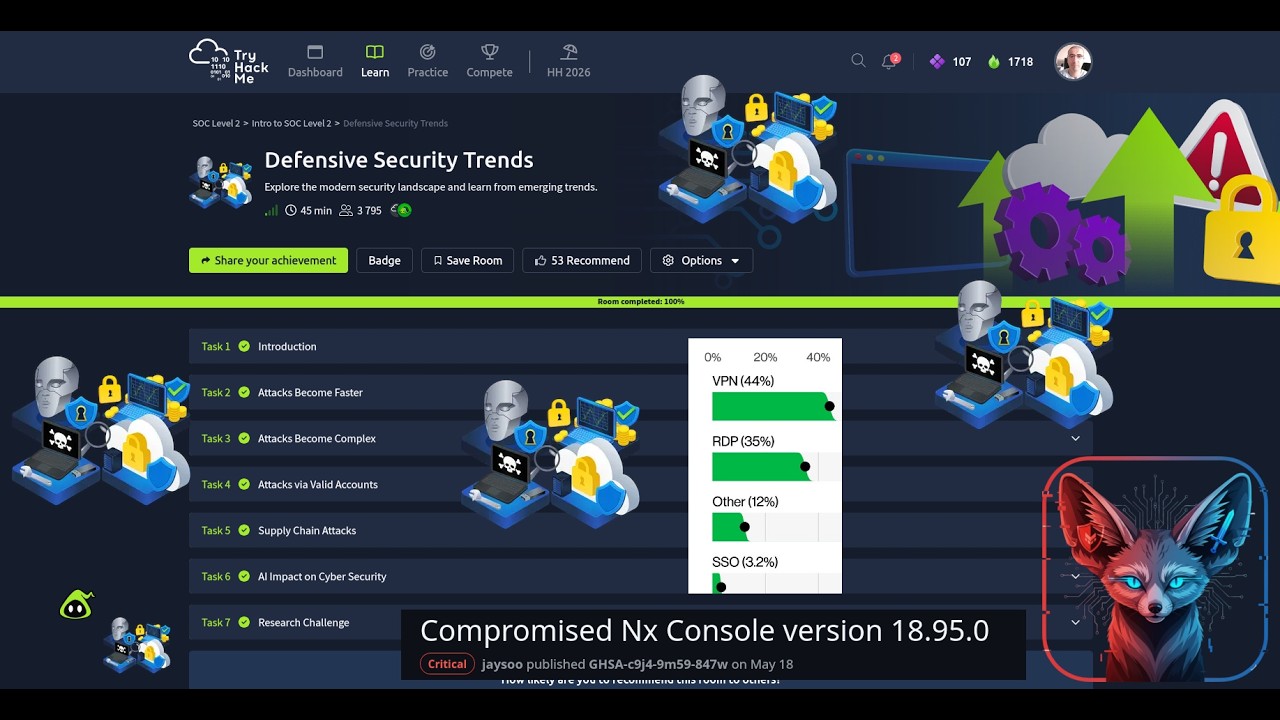Follow the SOC Level 2 breadcrumb
The width and height of the screenshot is (1280, 720).
pos(216,124)
